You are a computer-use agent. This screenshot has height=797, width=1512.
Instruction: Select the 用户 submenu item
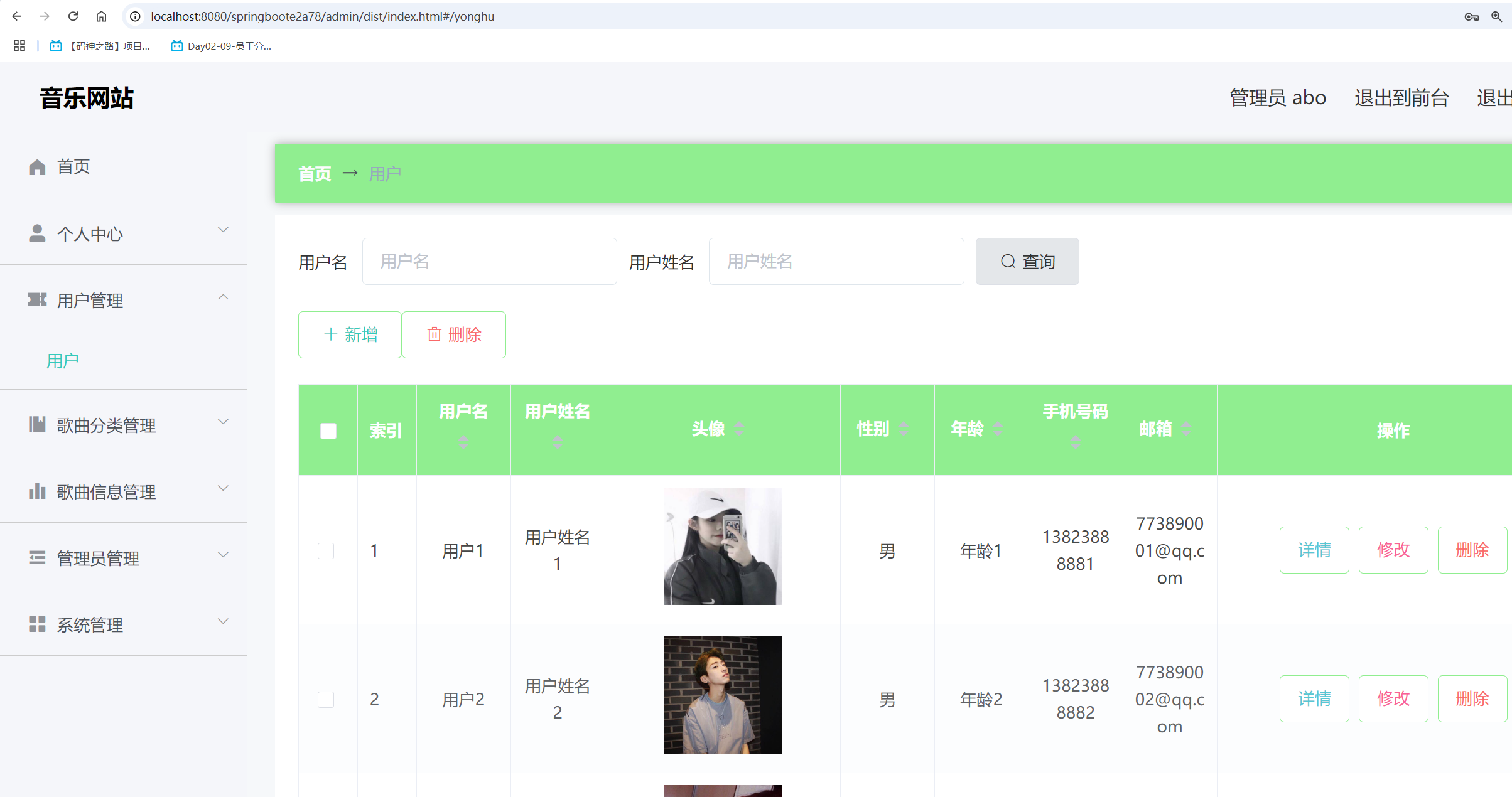coord(63,361)
